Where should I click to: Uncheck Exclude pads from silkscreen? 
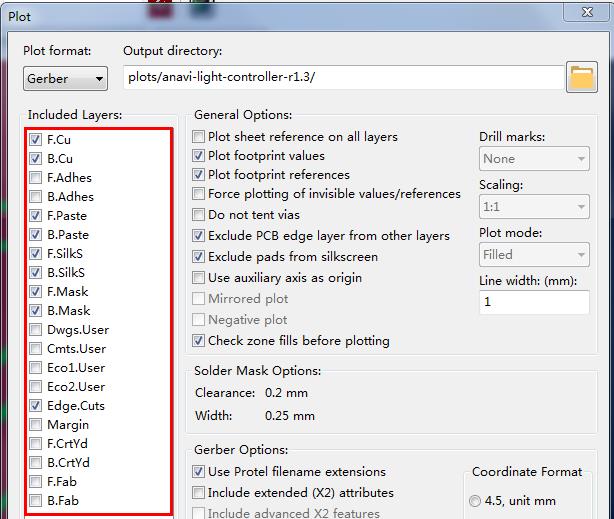pyautogui.click(x=199, y=257)
